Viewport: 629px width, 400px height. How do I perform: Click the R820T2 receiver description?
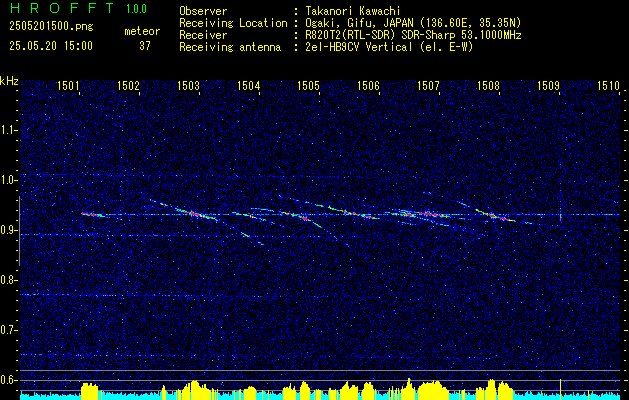(x=411, y=35)
